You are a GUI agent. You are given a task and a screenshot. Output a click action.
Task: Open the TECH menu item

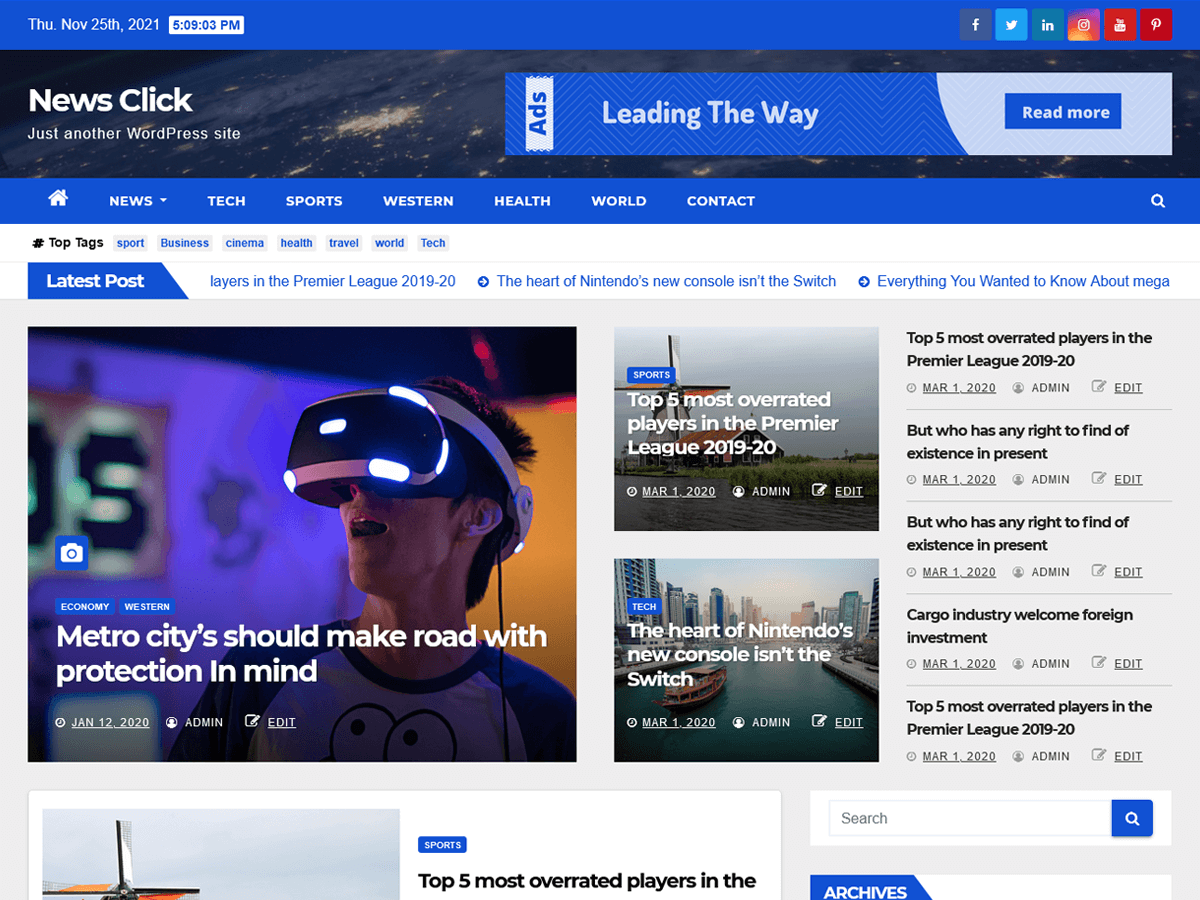click(x=226, y=201)
